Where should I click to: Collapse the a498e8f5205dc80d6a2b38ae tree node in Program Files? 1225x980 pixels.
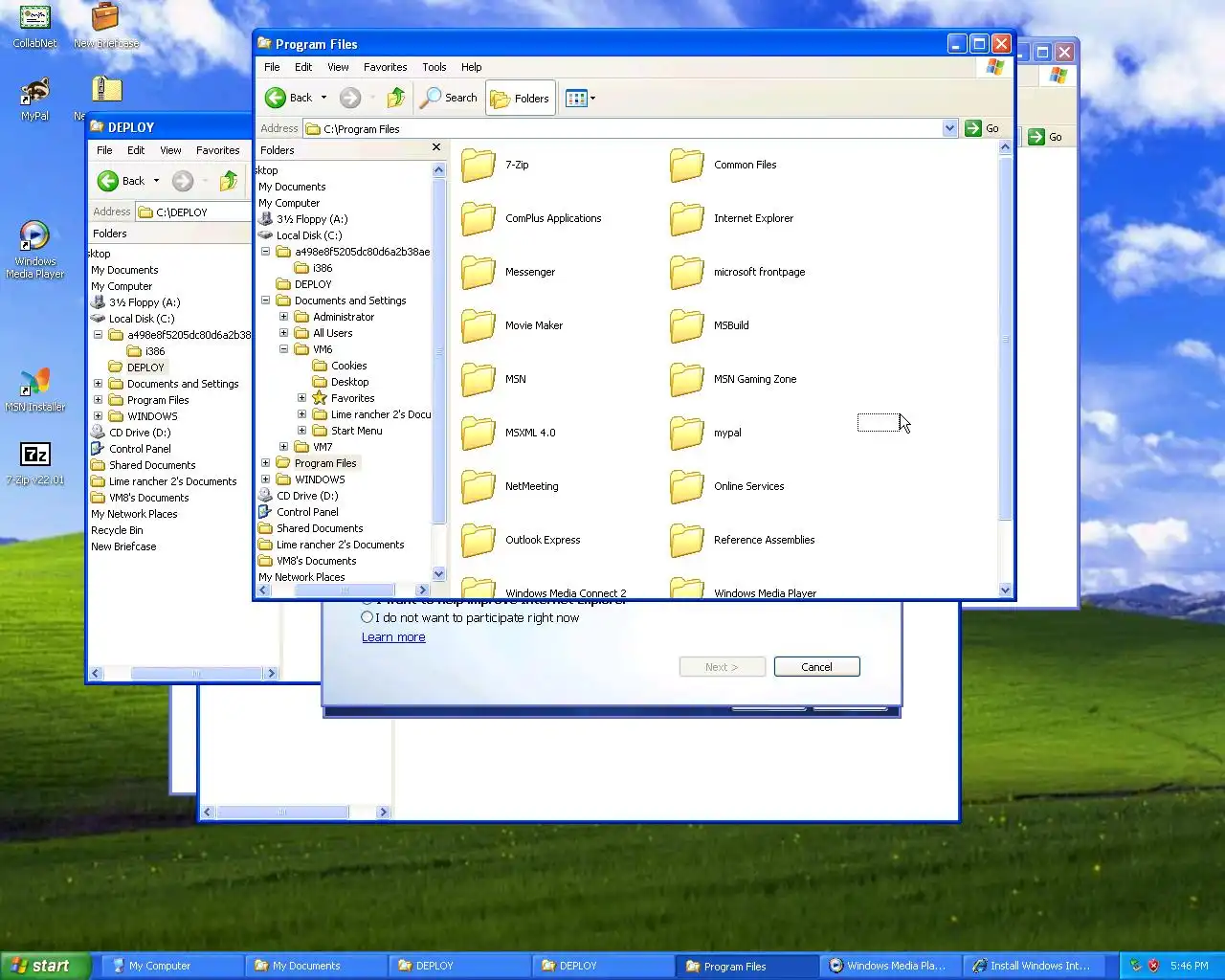[x=266, y=252]
